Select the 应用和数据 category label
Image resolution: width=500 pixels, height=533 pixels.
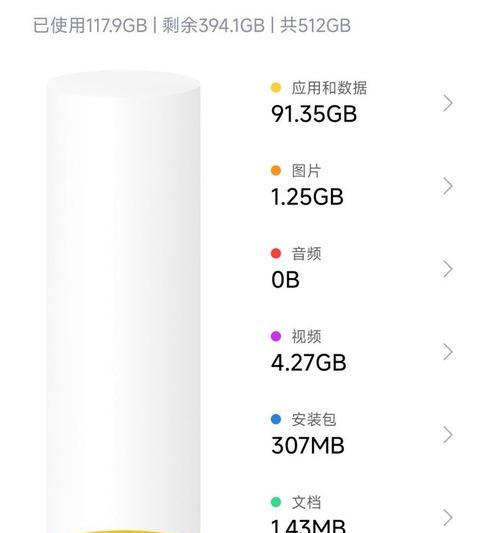329,88
